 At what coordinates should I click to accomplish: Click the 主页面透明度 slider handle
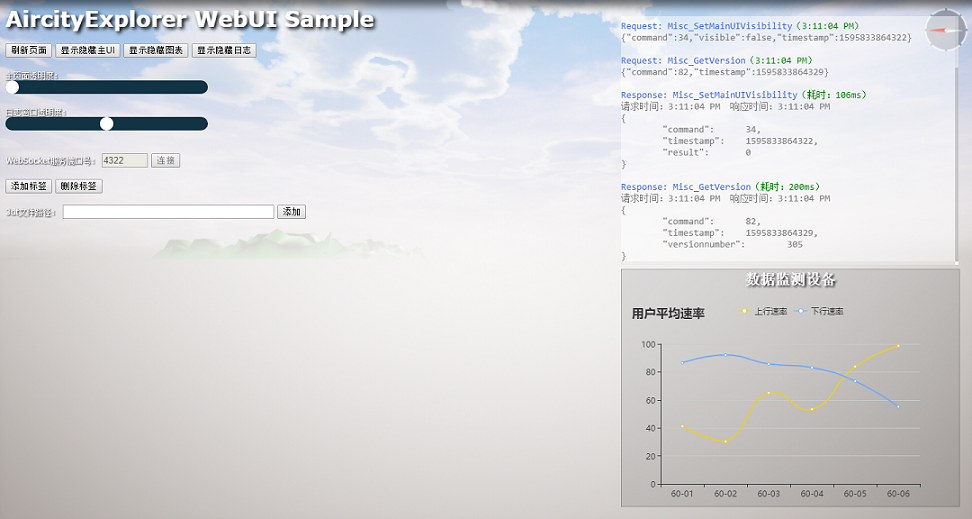click(12, 87)
